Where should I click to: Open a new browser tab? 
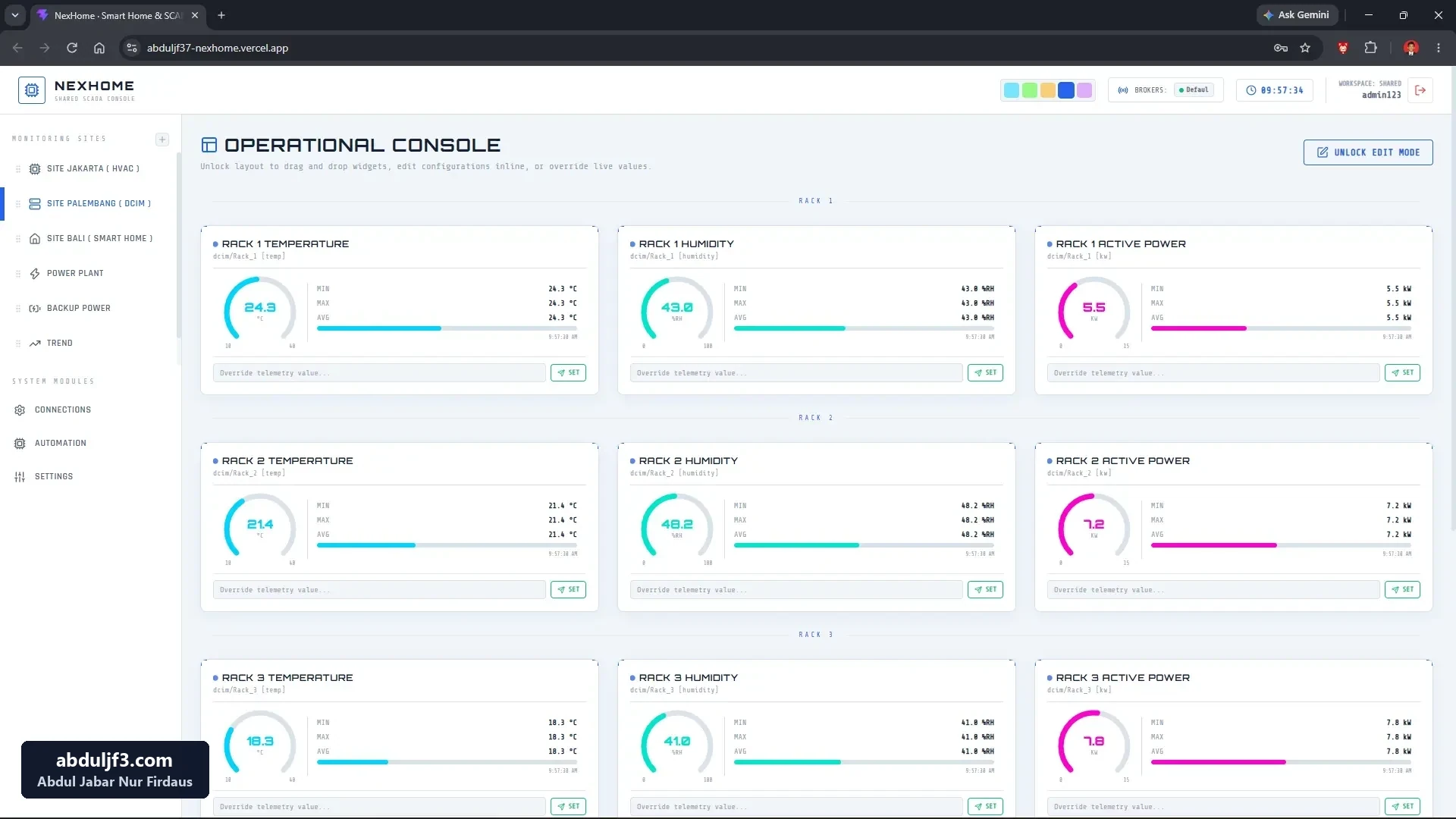click(x=221, y=15)
